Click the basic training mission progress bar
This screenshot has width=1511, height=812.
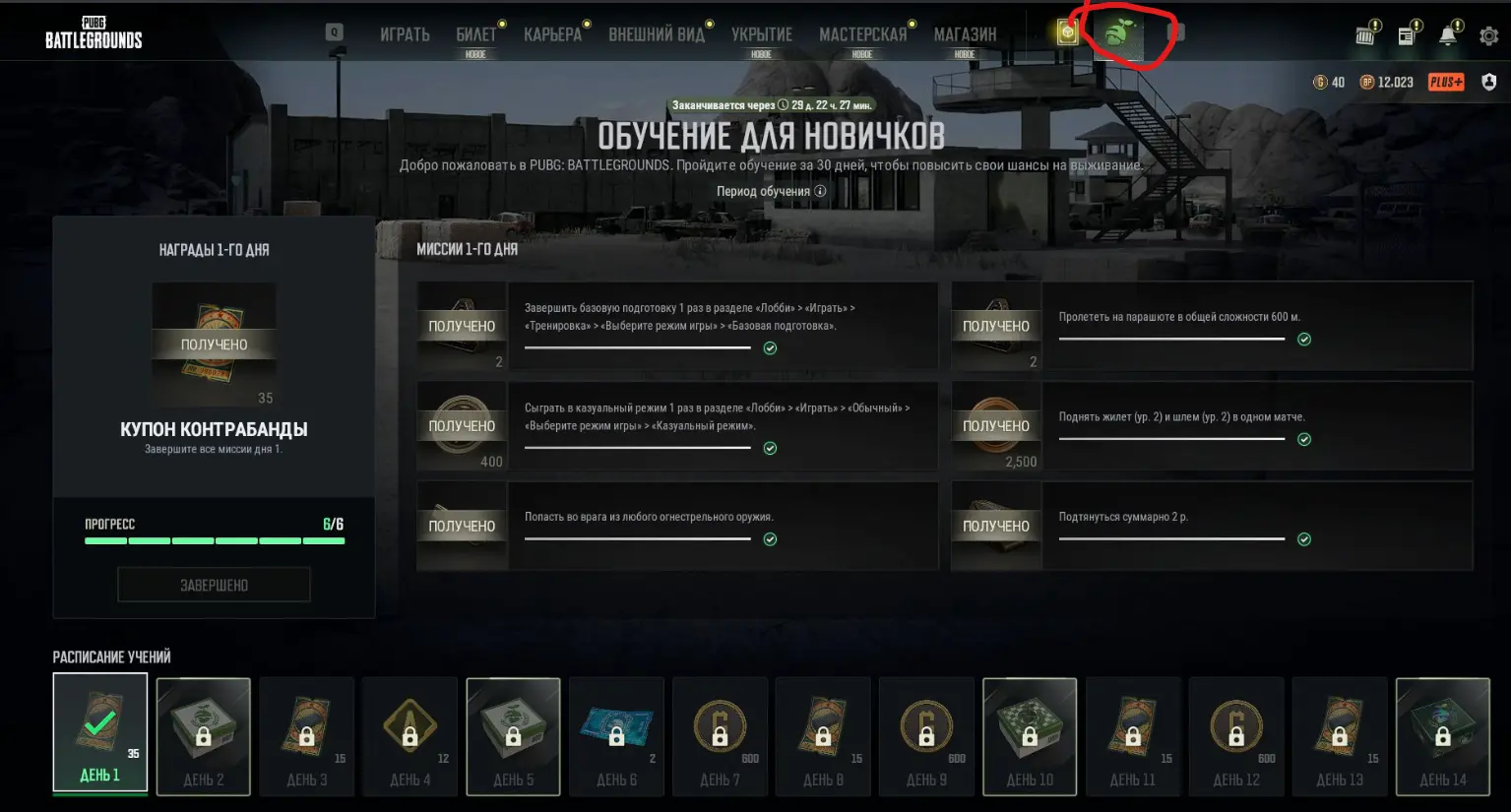[638, 347]
